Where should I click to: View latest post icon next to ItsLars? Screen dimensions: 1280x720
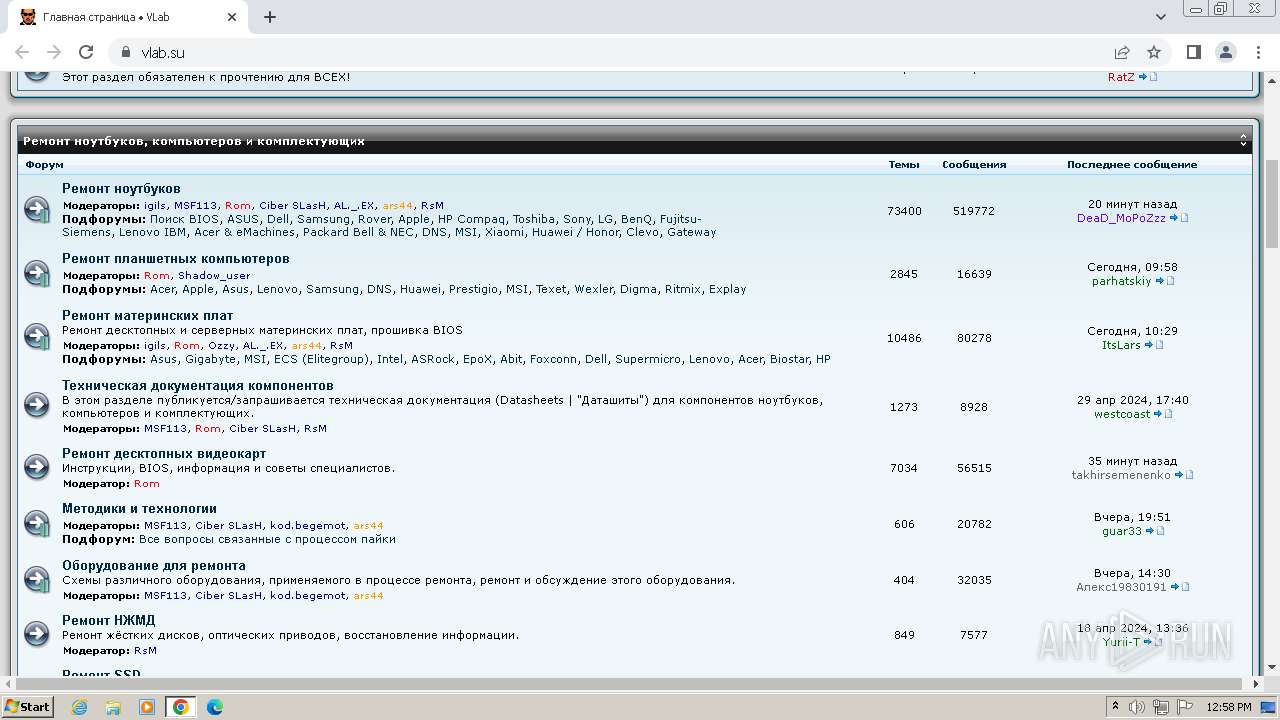pos(1154,345)
